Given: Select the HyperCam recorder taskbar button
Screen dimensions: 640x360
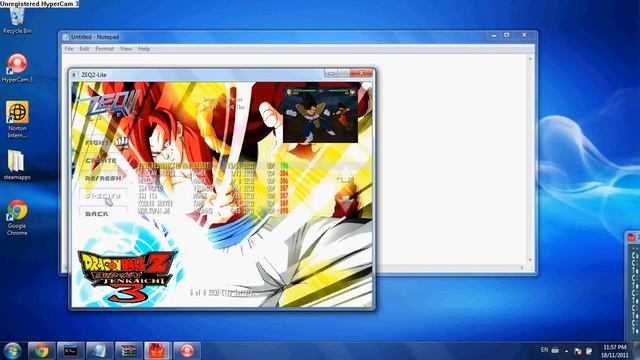Looking at the screenshot, I should (187, 351).
